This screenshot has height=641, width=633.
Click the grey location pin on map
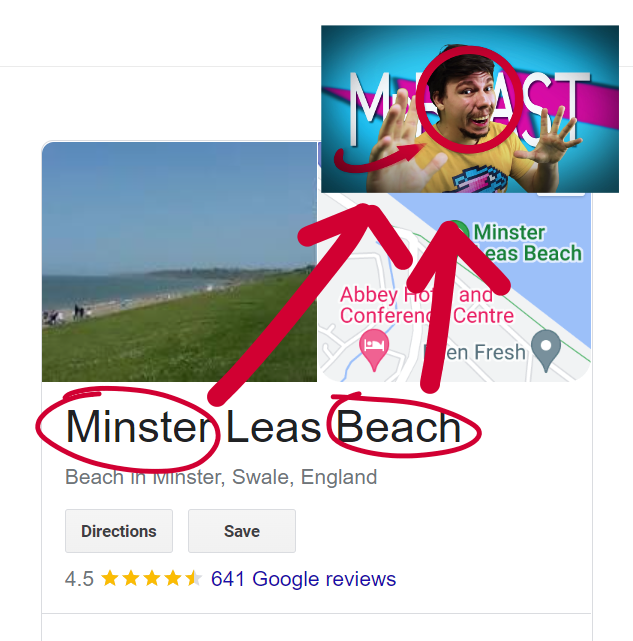coord(545,347)
